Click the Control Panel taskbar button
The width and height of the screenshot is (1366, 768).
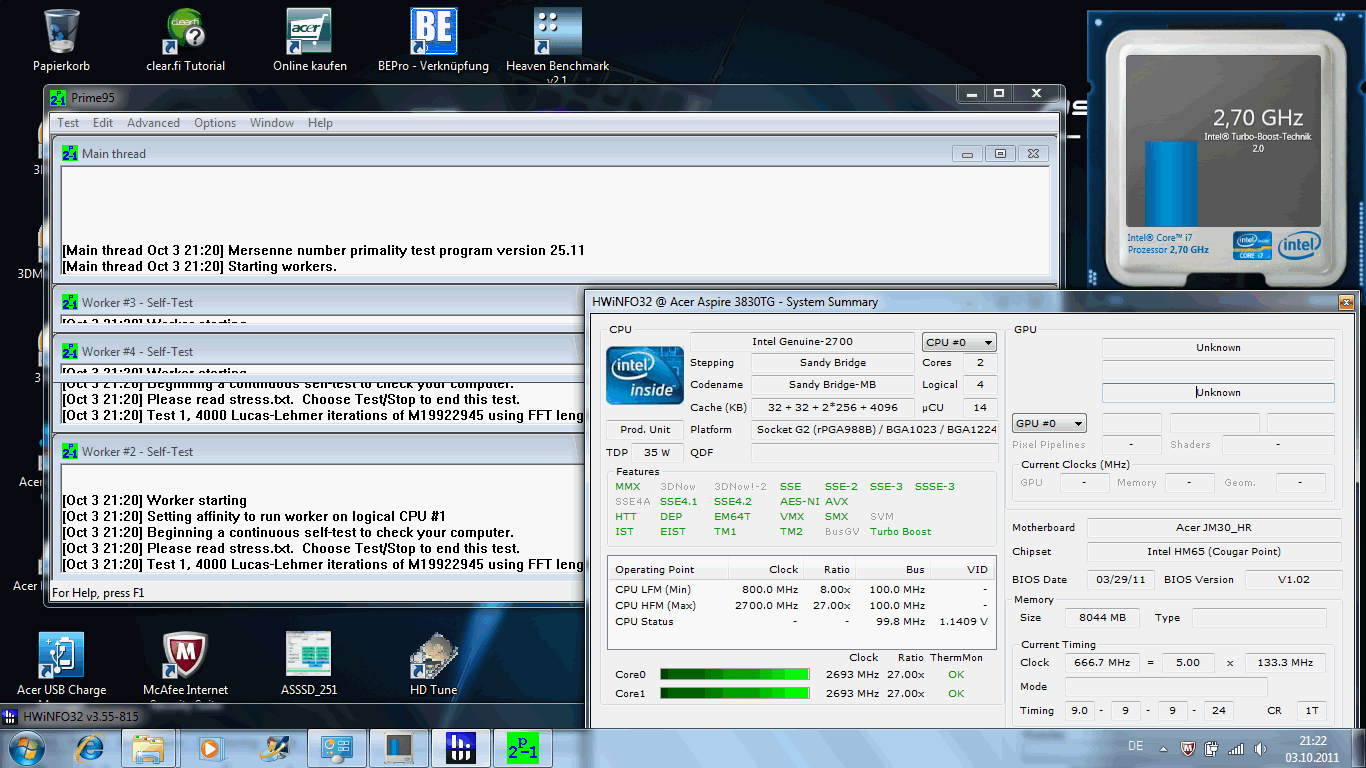tap(336, 748)
